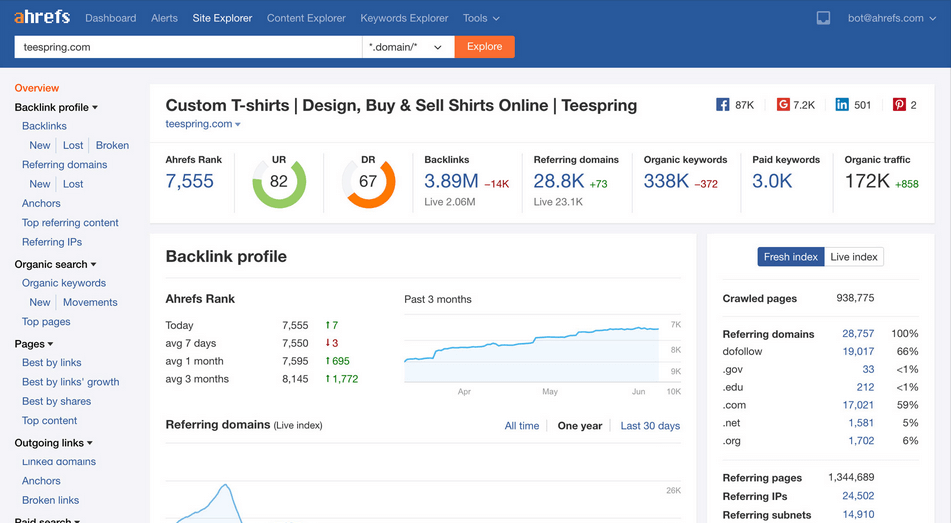
Task: Collapse the Organic search sidebar section
Action: click(x=55, y=264)
